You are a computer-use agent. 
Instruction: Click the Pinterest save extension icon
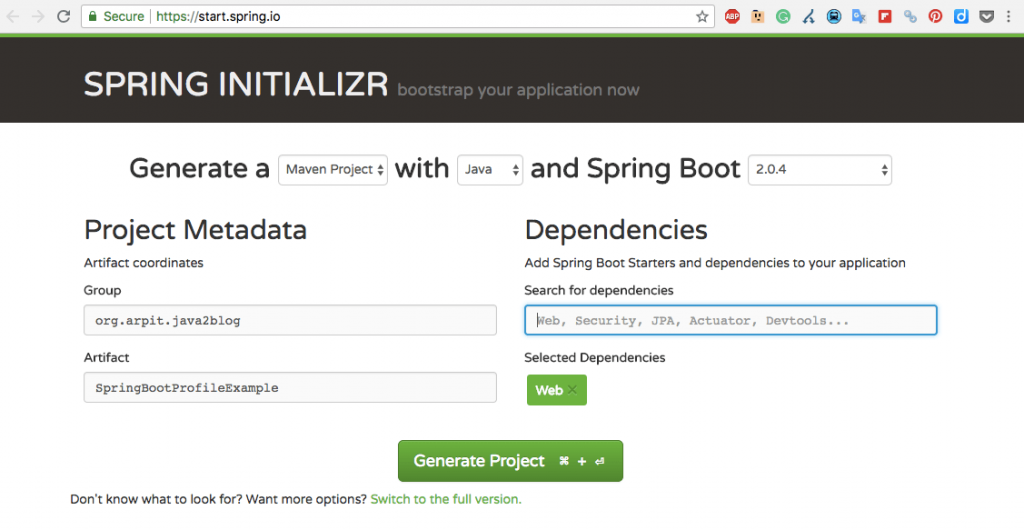click(936, 16)
